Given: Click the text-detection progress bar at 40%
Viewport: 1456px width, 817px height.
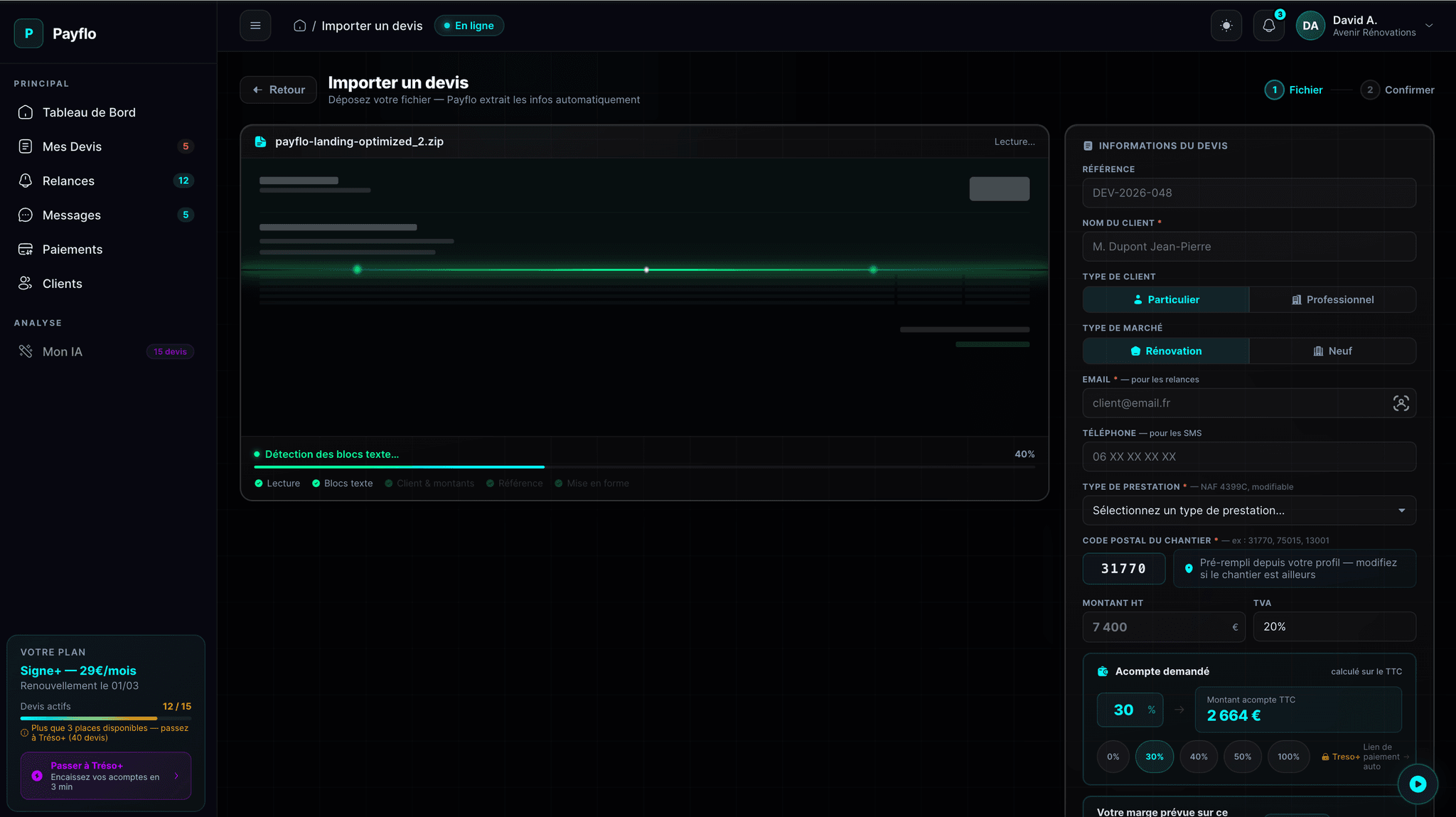Looking at the screenshot, I should coord(644,467).
